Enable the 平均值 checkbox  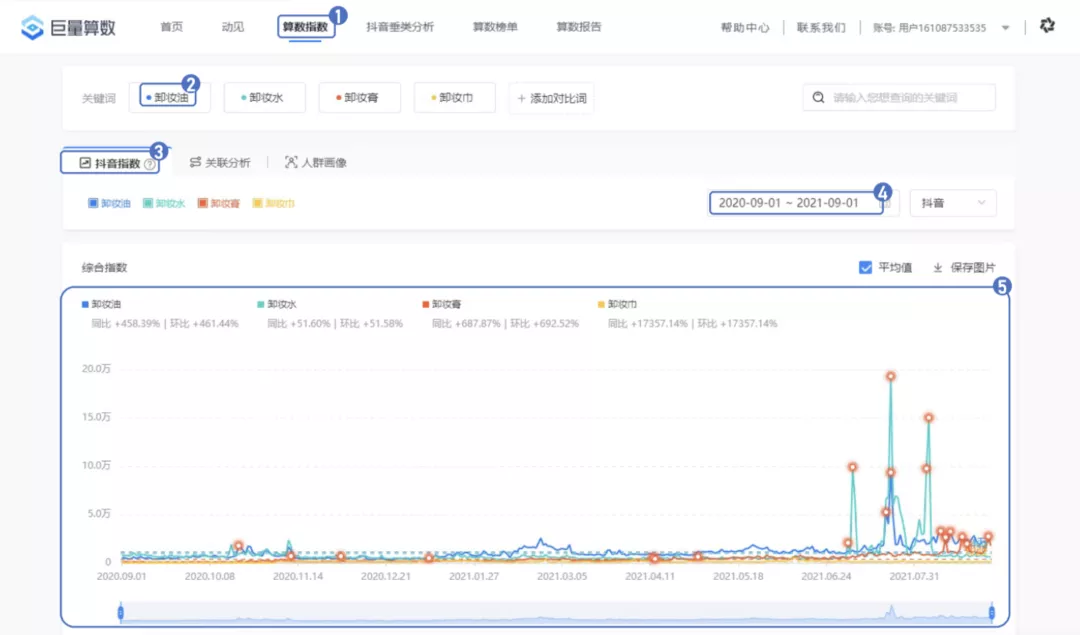[866, 267]
